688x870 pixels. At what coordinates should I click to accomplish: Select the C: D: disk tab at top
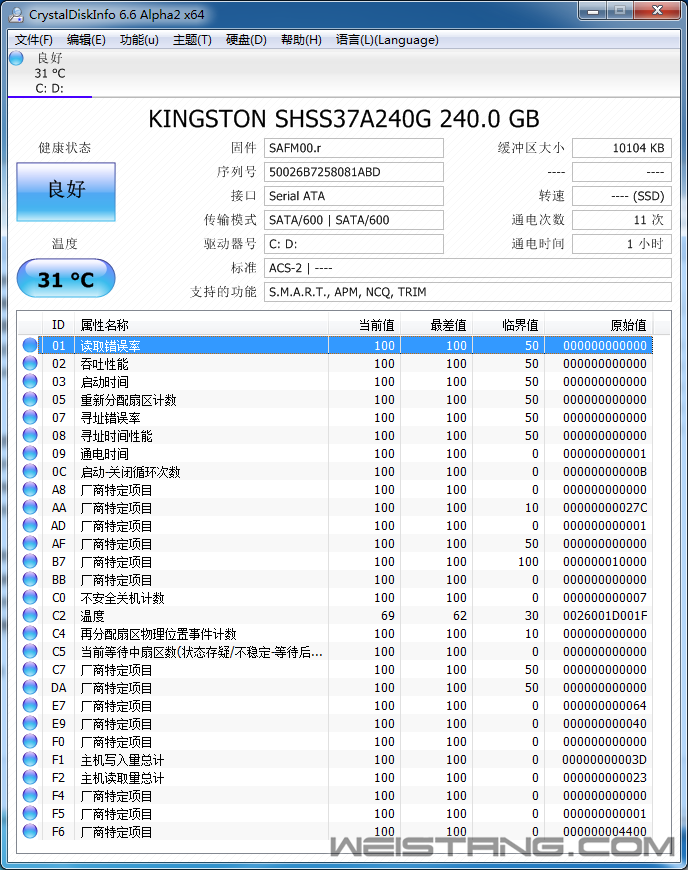(x=50, y=73)
